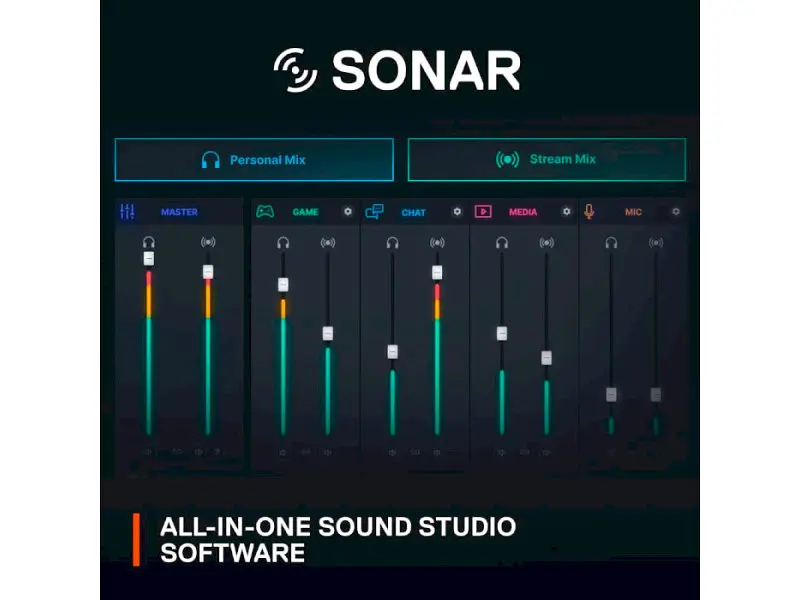Click the Chat channel headphones icon
This screenshot has width=800, height=600.
tap(392, 243)
